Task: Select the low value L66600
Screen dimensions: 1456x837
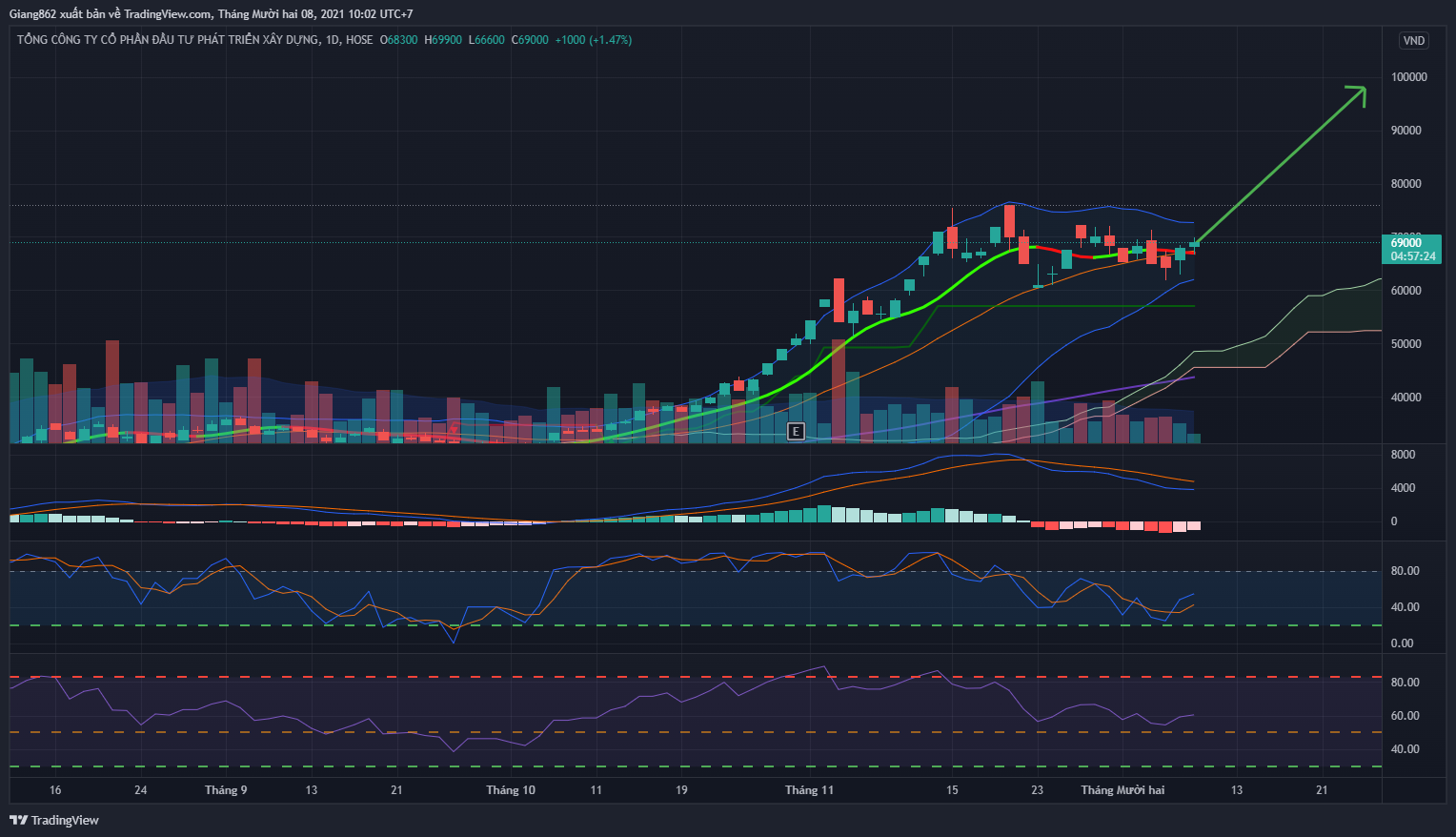Action: pyautogui.click(x=487, y=40)
